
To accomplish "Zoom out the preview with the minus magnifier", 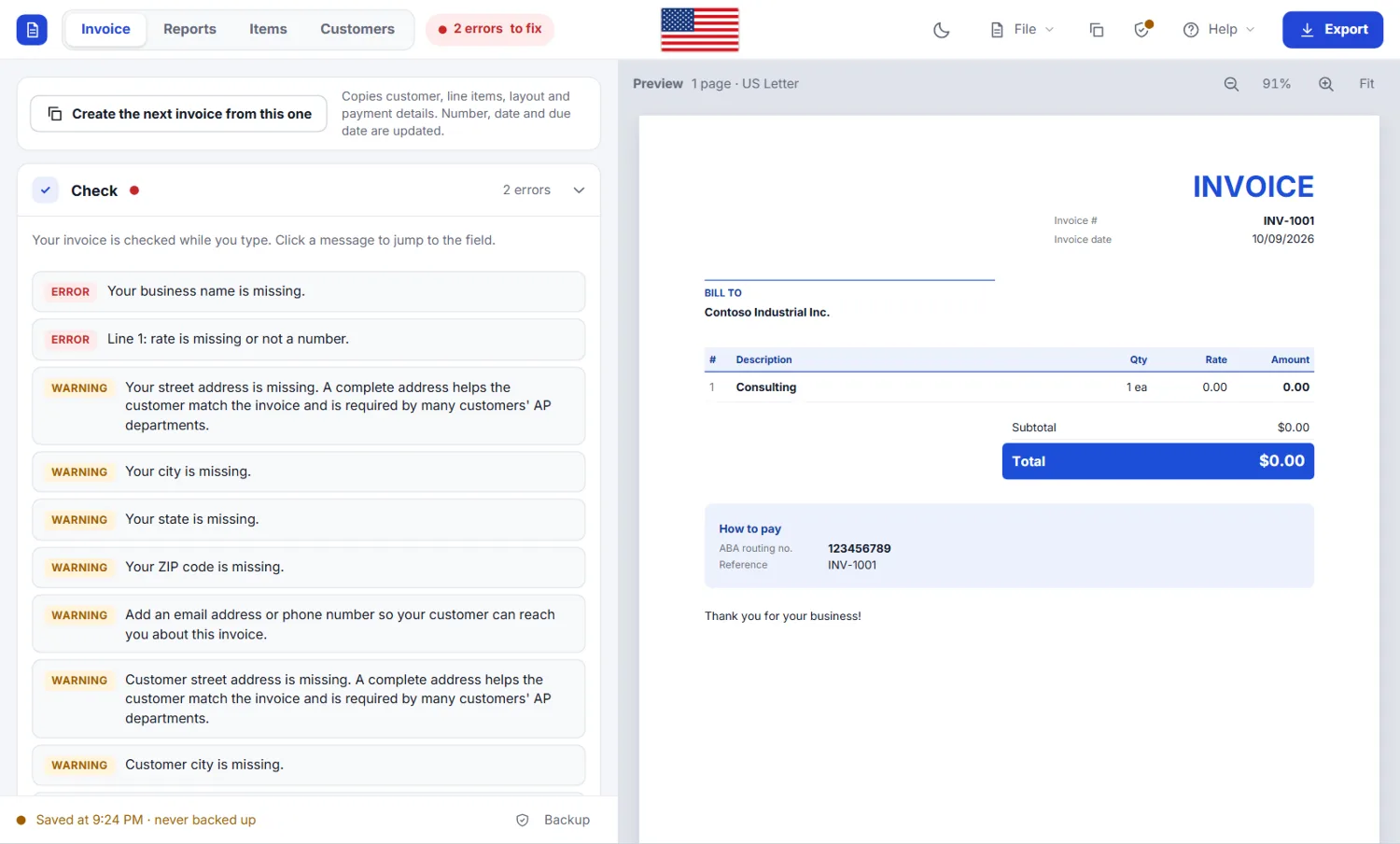I will (x=1231, y=84).
